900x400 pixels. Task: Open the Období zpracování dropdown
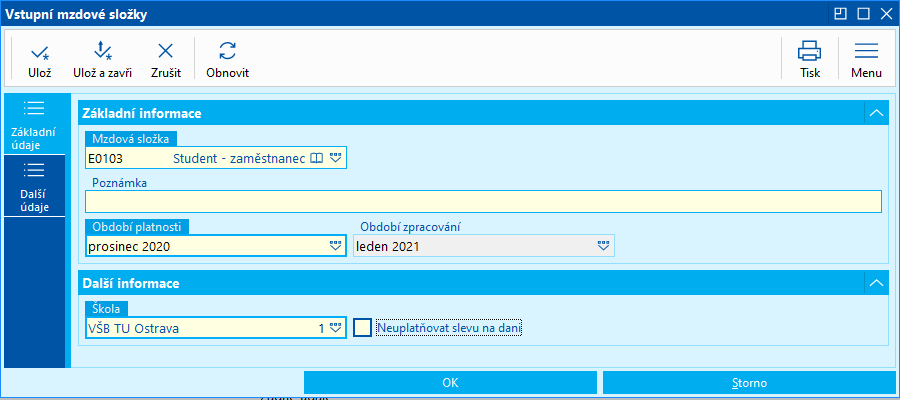pos(603,246)
